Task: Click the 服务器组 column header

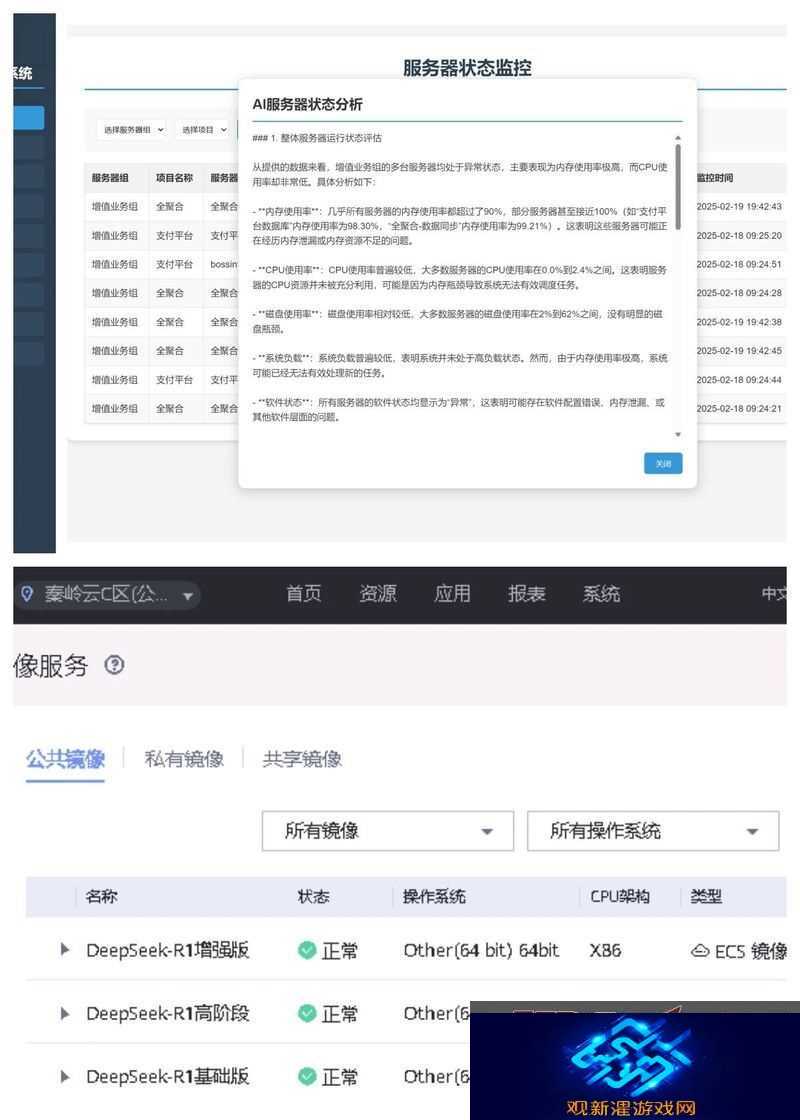Action: pos(110,178)
